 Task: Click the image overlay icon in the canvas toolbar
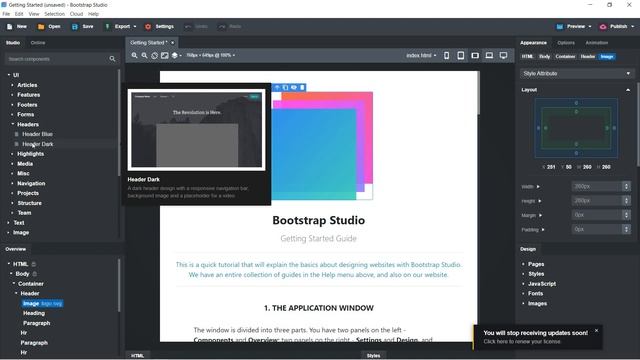(164, 55)
